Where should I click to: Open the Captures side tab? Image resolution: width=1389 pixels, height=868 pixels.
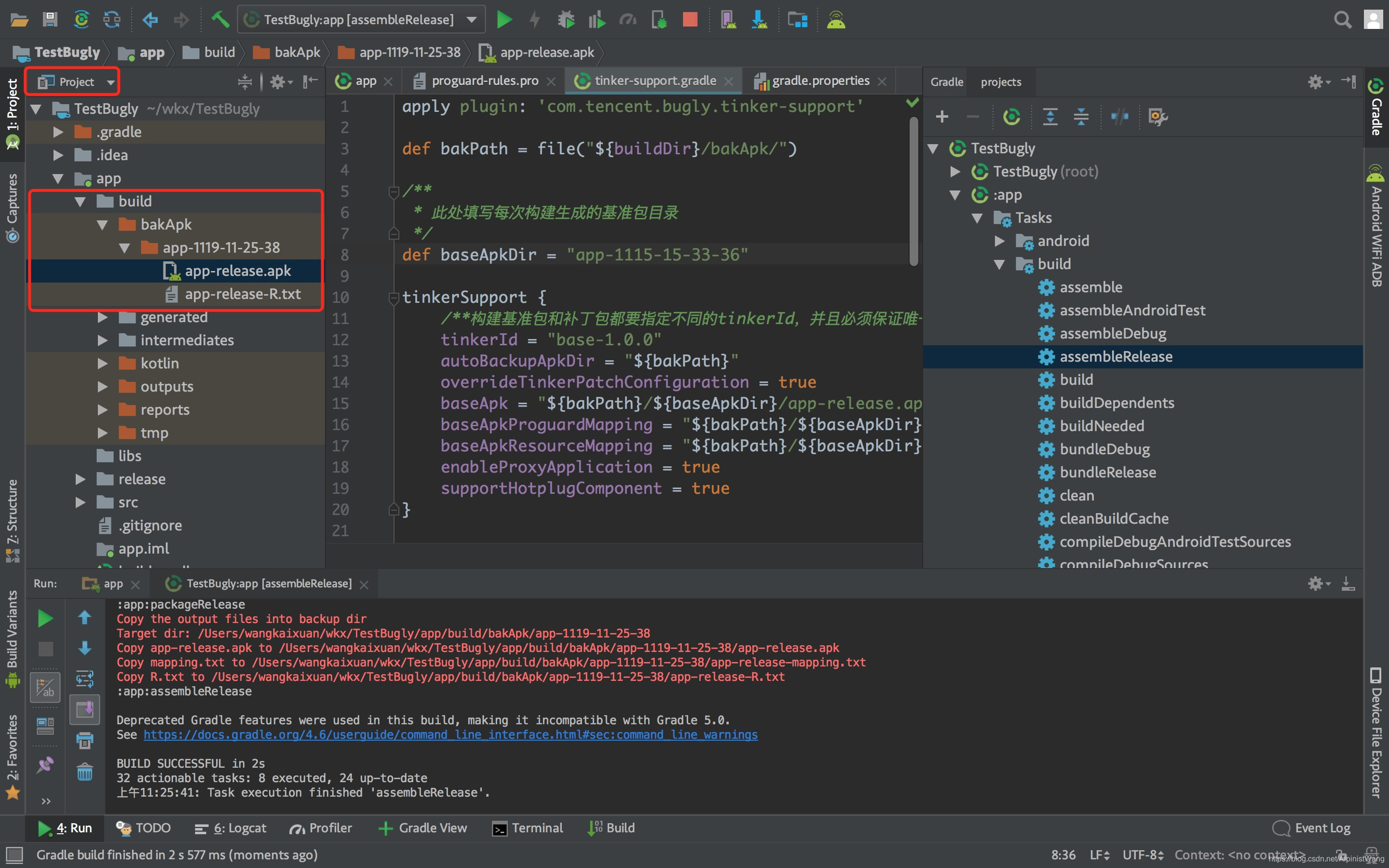coord(13,208)
